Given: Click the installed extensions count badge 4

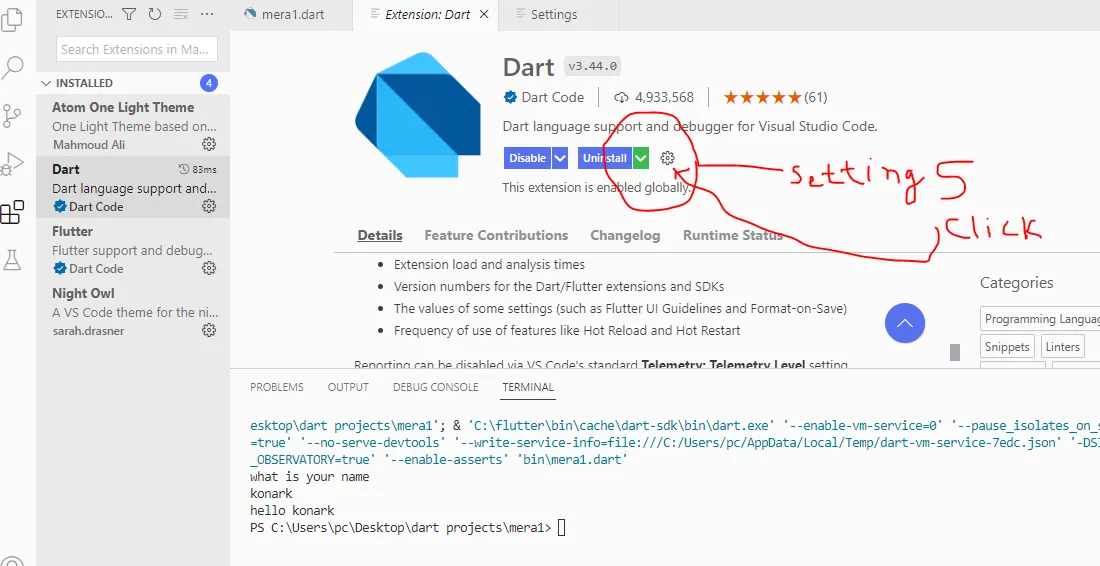Looking at the screenshot, I should 208,83.
